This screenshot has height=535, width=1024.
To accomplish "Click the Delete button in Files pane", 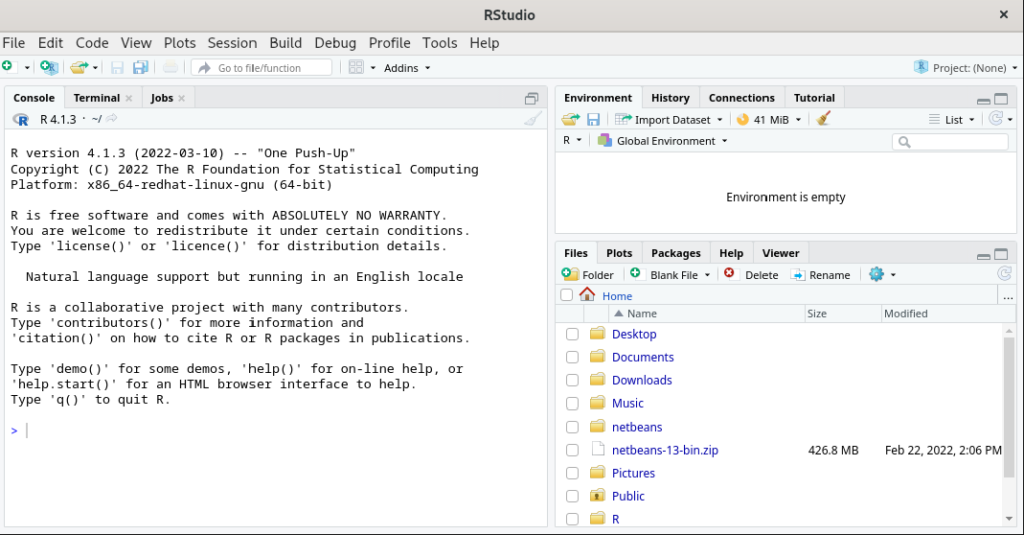I will tap(751, 275).
